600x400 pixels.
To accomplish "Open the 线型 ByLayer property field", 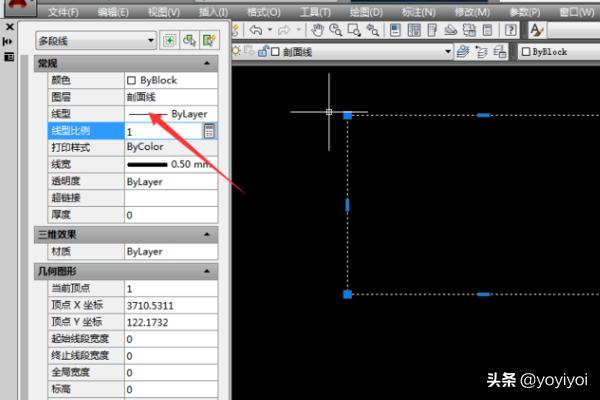I will 171,114.
